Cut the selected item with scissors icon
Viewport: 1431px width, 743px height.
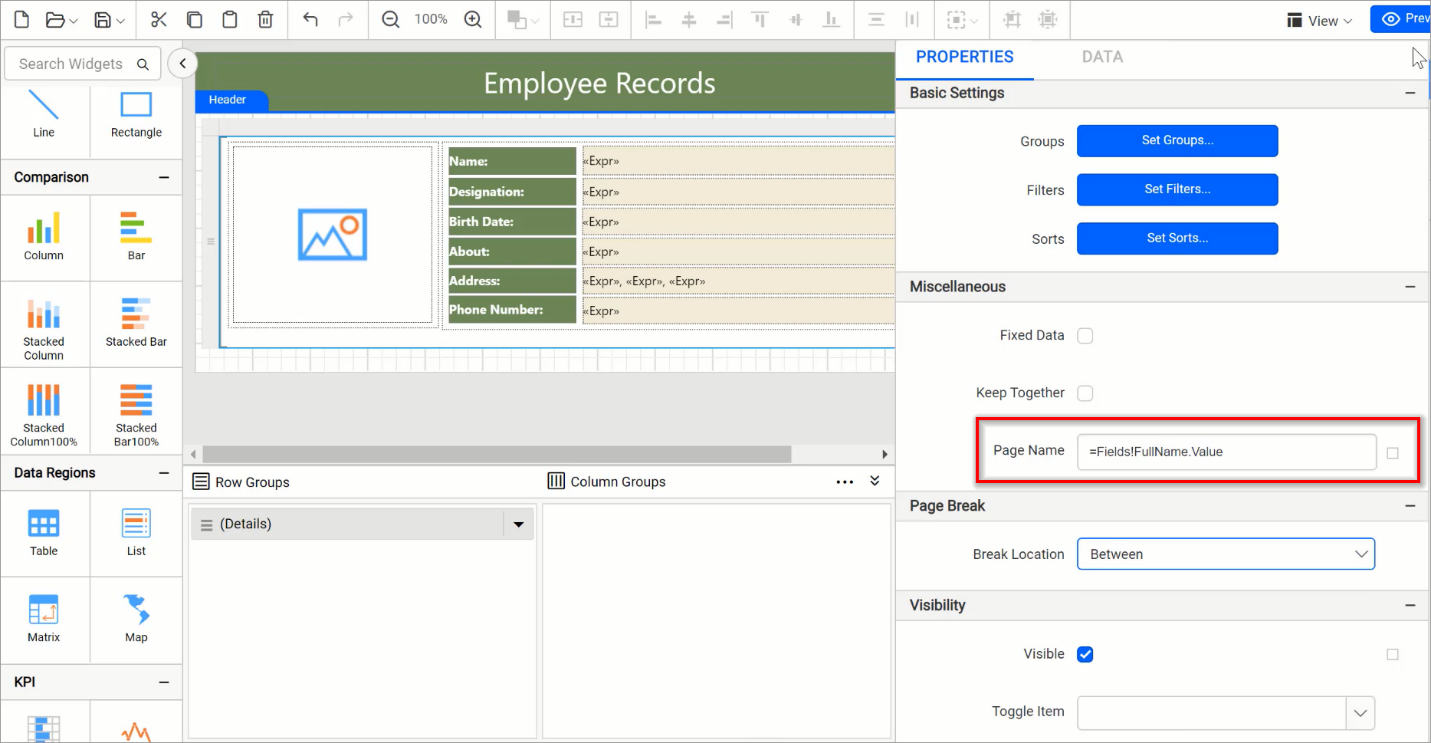(x=159, y=20)
